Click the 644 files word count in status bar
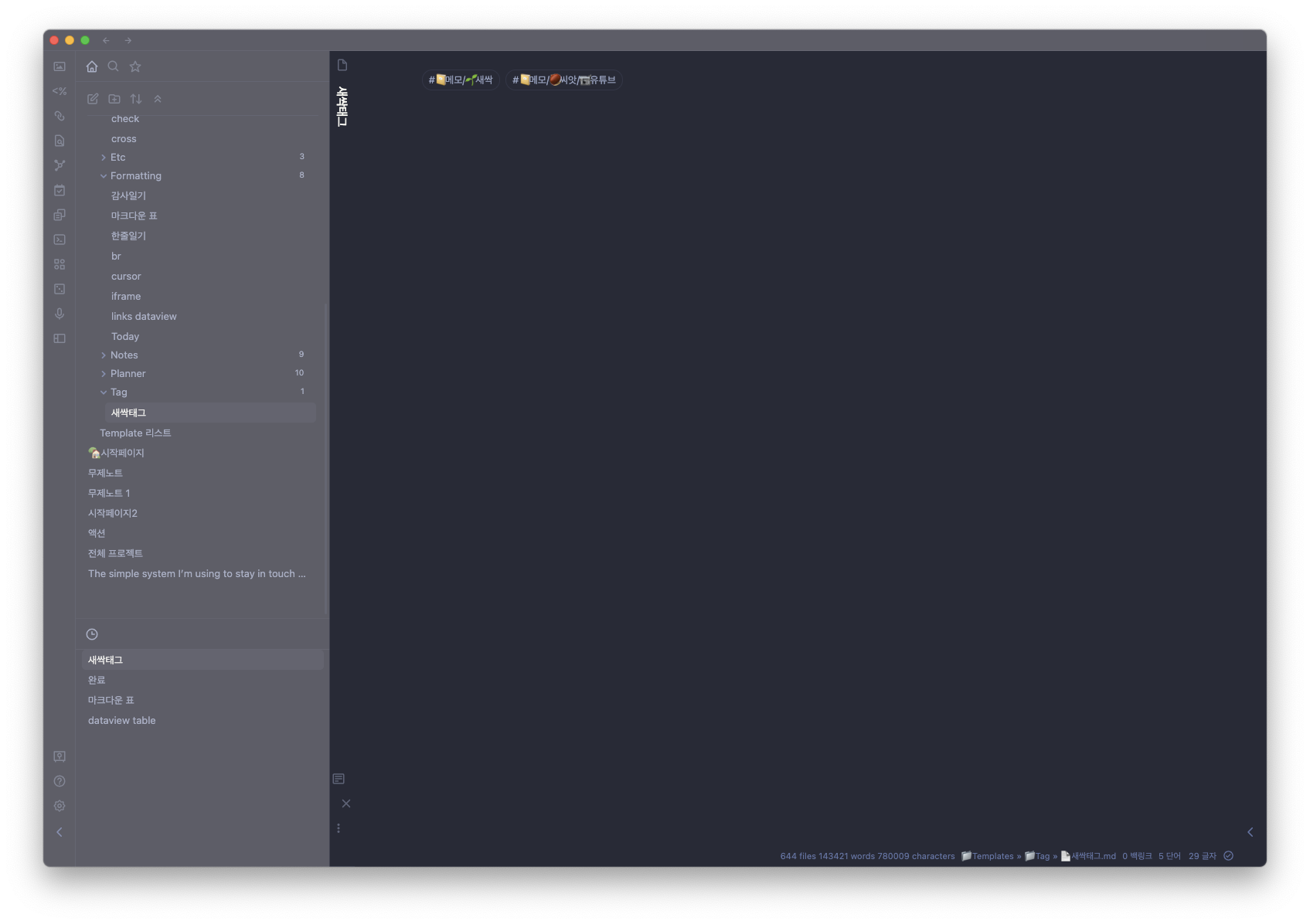1310x924 pixels. click(867, 856)
